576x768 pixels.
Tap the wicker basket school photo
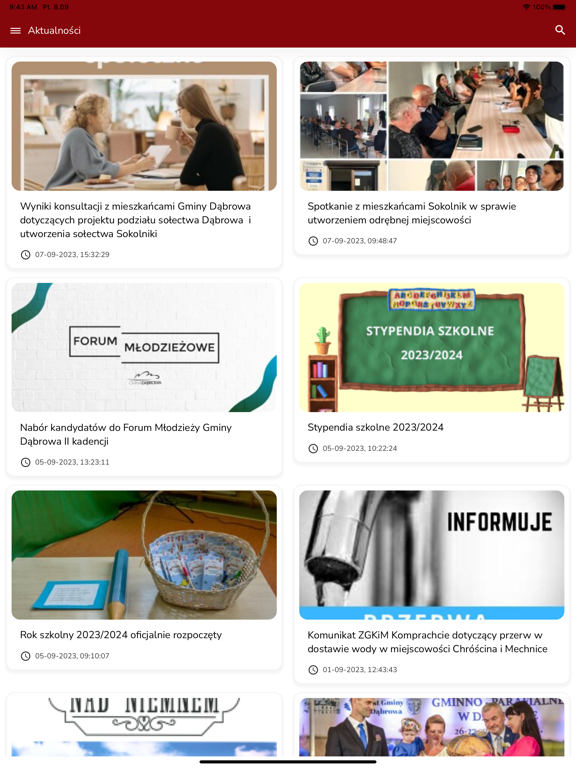[x=144, y=555]
